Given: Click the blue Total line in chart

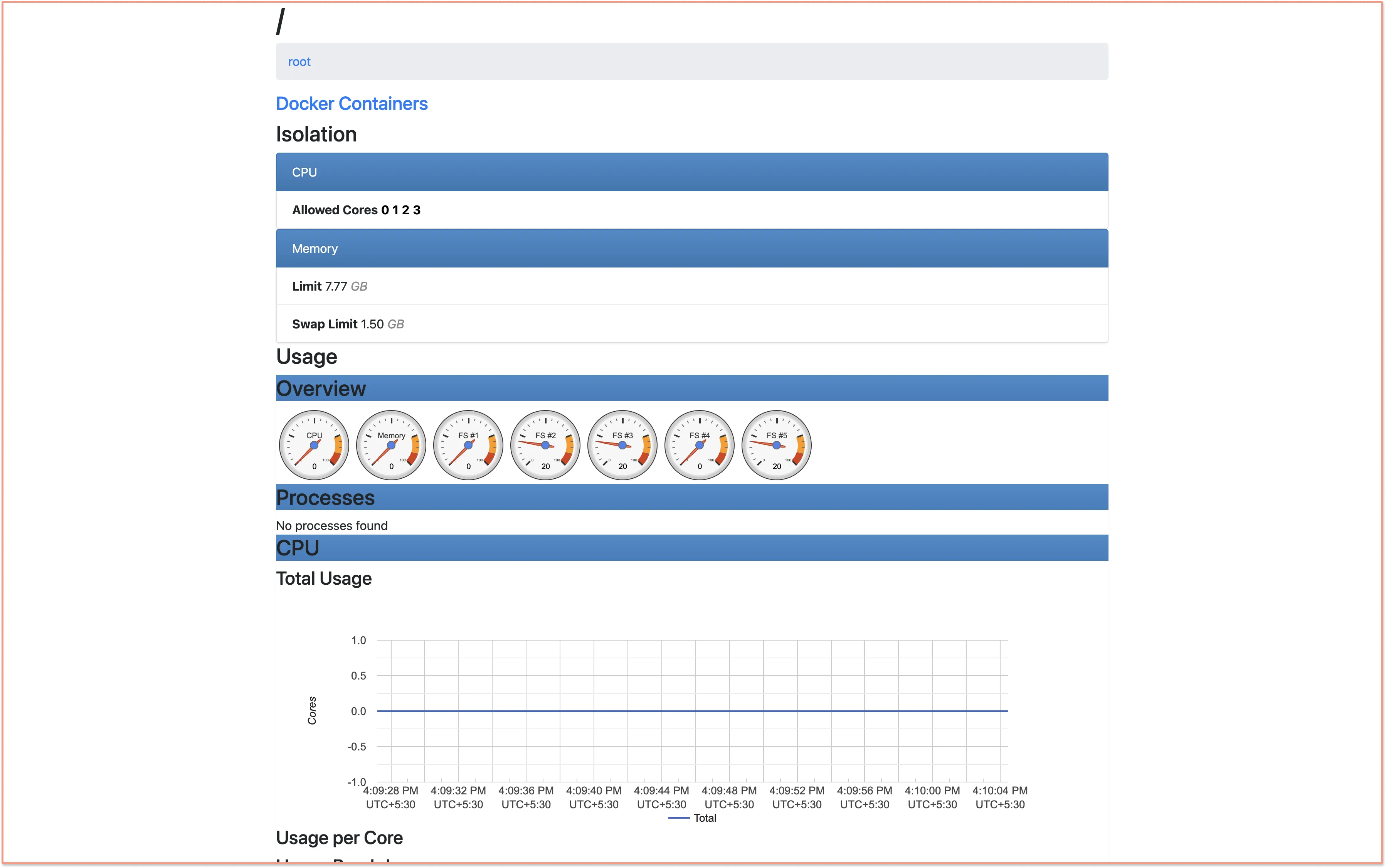Looking at the screenshot, I should click(x=692, y=711).
